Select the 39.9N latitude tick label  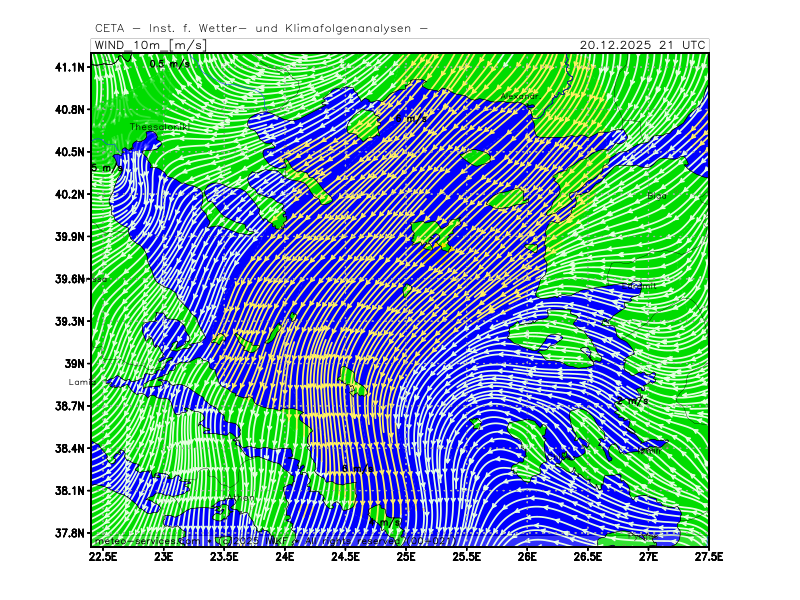(69, 237)
